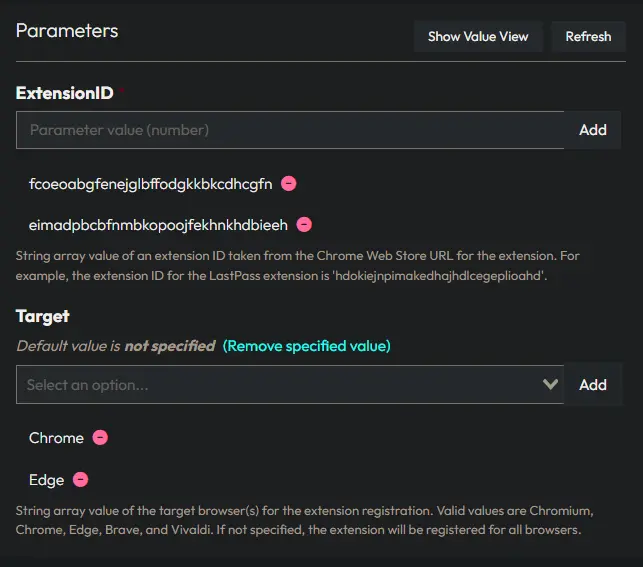This screenshot has width=643, height=567.
Task: Click the 'Remove specified value' link
Action: click(306, 346)
